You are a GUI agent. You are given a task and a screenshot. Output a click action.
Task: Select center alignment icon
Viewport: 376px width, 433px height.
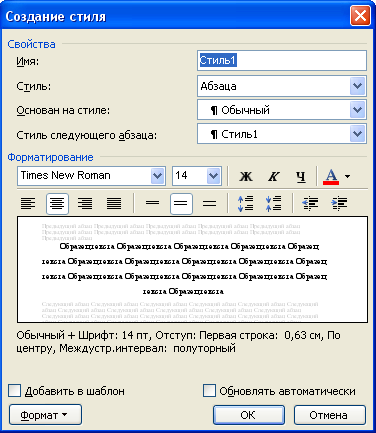coord(57,203)
